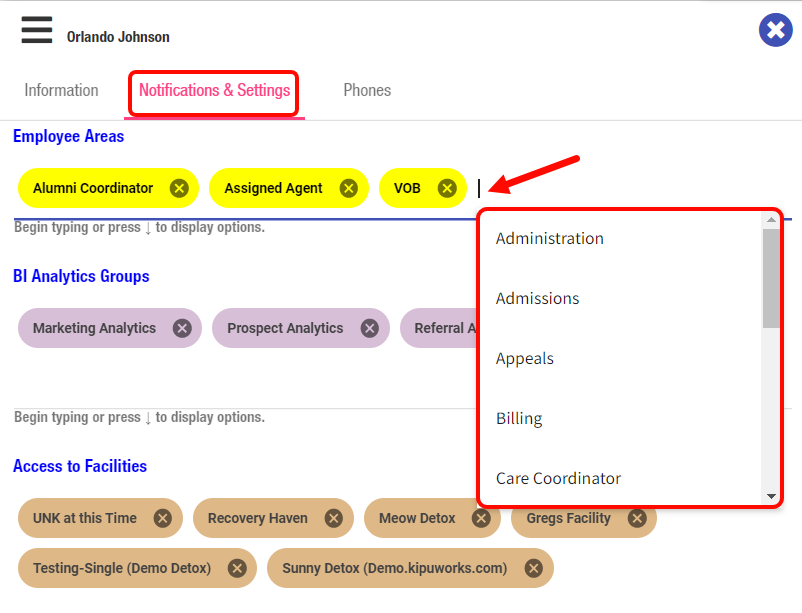The image size is (802, 613).
Task: Remove Prospect Analytics group chip
Action: point(370,328)
